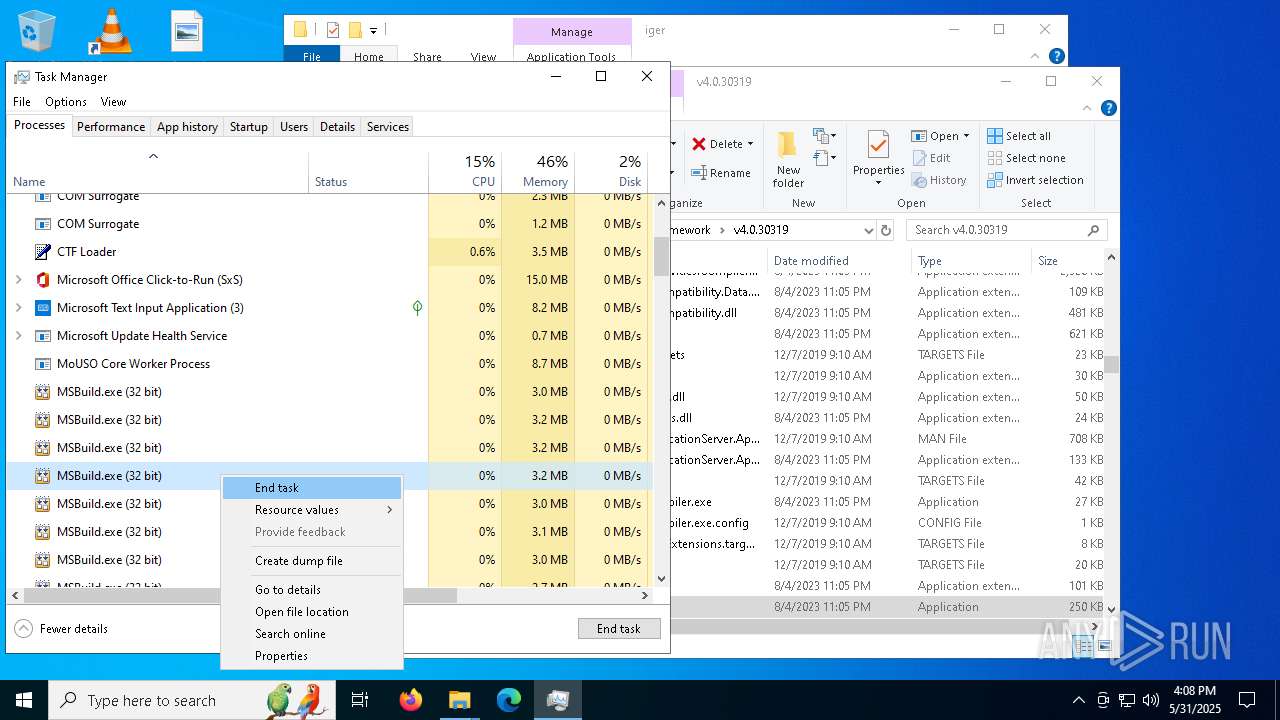1280x720 pixels.
Task: Click the CTF Loader process icon
Action: click(43, 252)
